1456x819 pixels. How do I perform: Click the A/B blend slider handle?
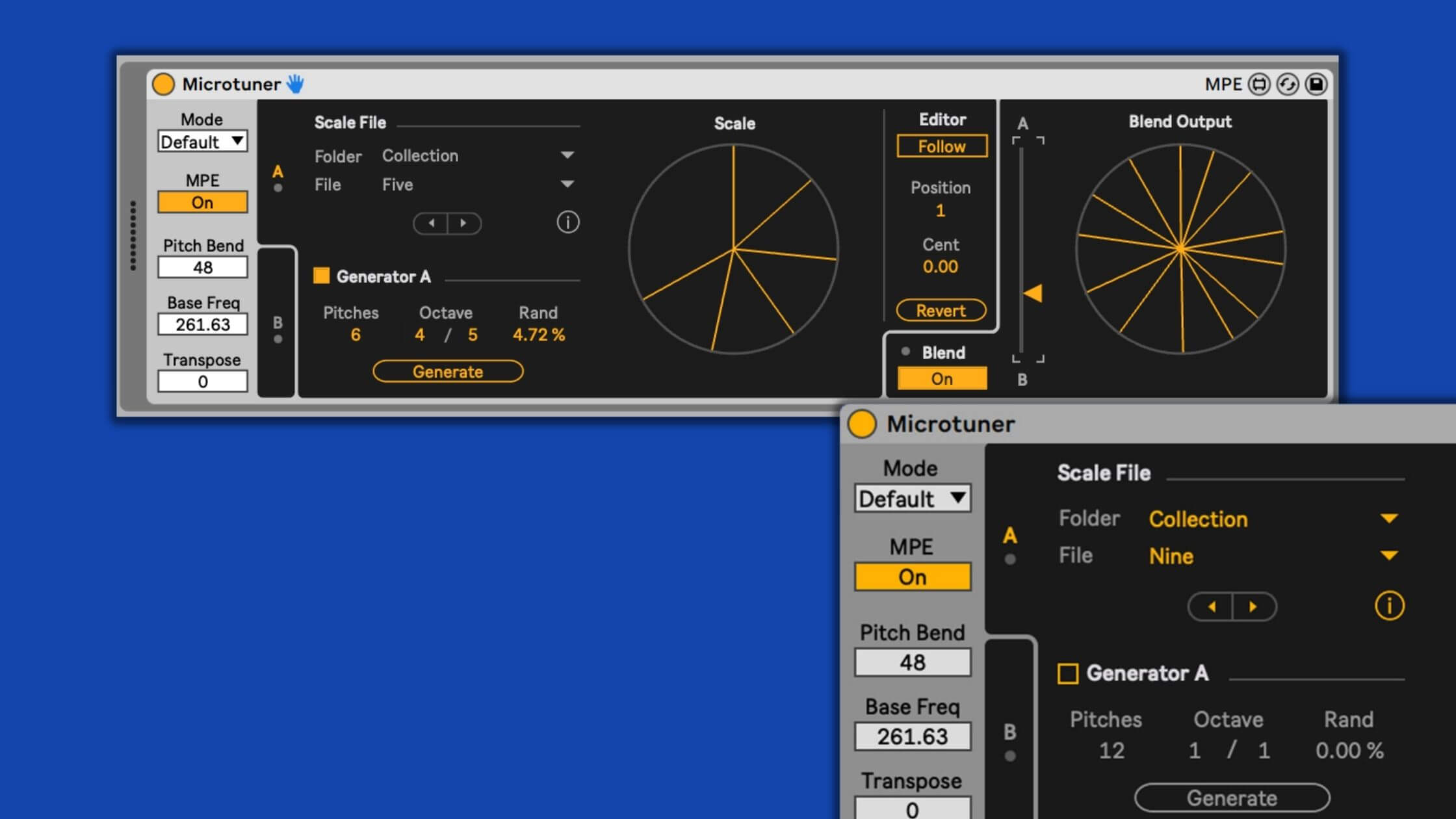point(1033,293)
